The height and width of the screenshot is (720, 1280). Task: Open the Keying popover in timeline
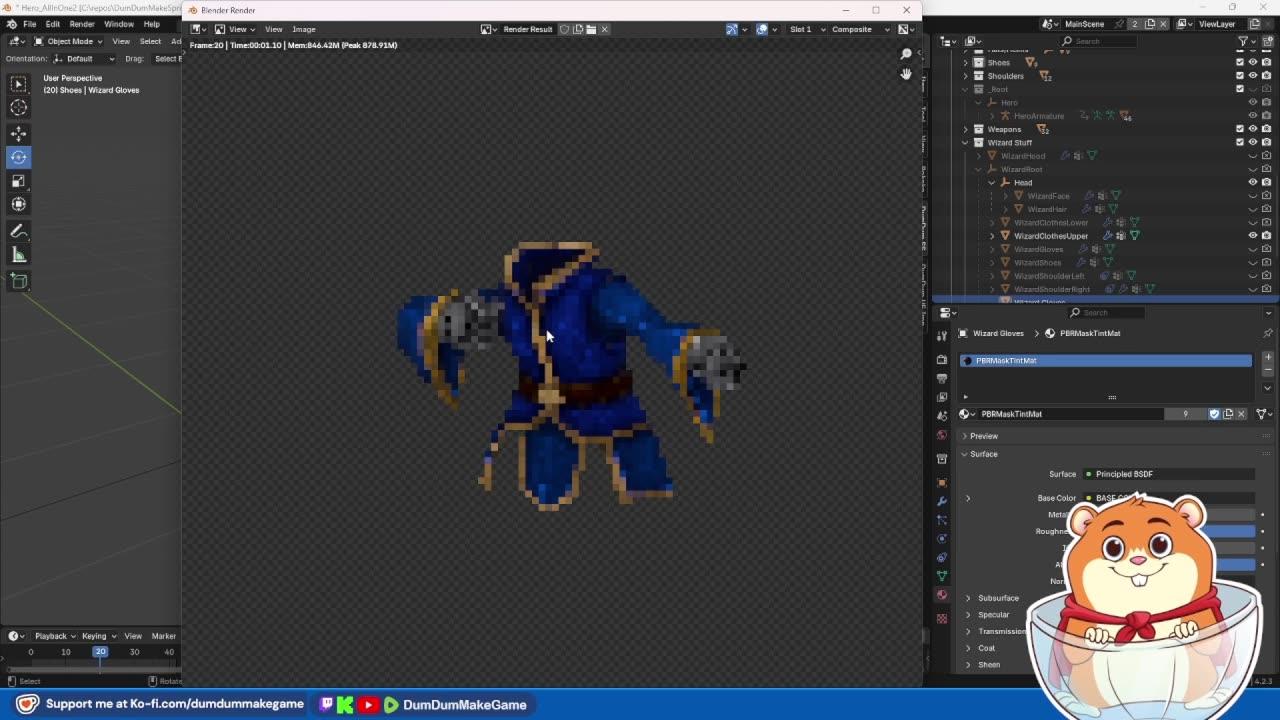click(x=98, y=636)
